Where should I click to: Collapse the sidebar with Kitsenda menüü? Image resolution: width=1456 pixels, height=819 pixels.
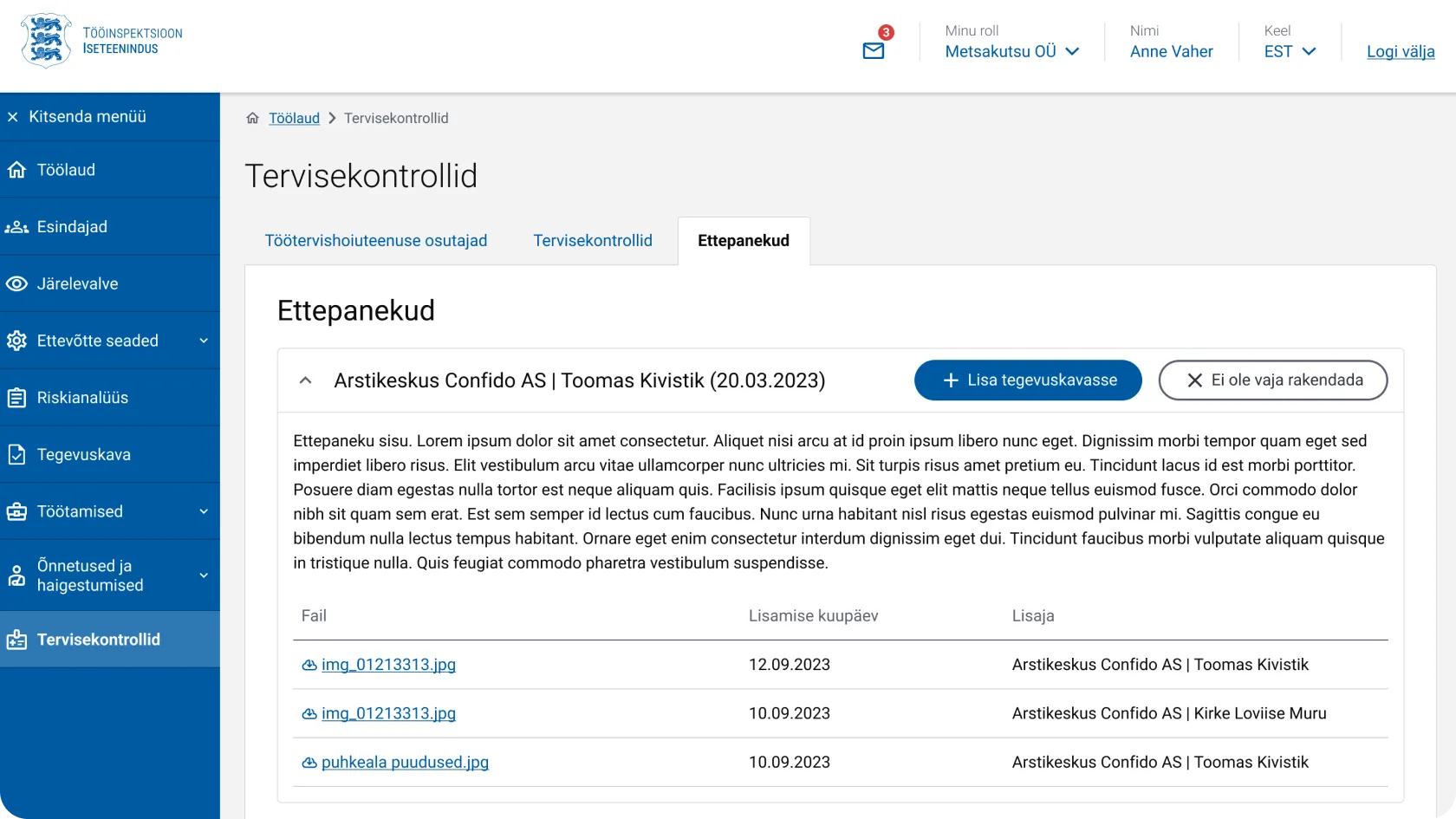coord(76,117)
